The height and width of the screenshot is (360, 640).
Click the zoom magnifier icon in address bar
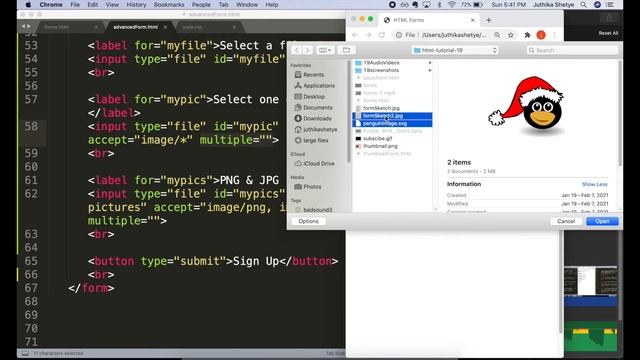coord(497,35)
